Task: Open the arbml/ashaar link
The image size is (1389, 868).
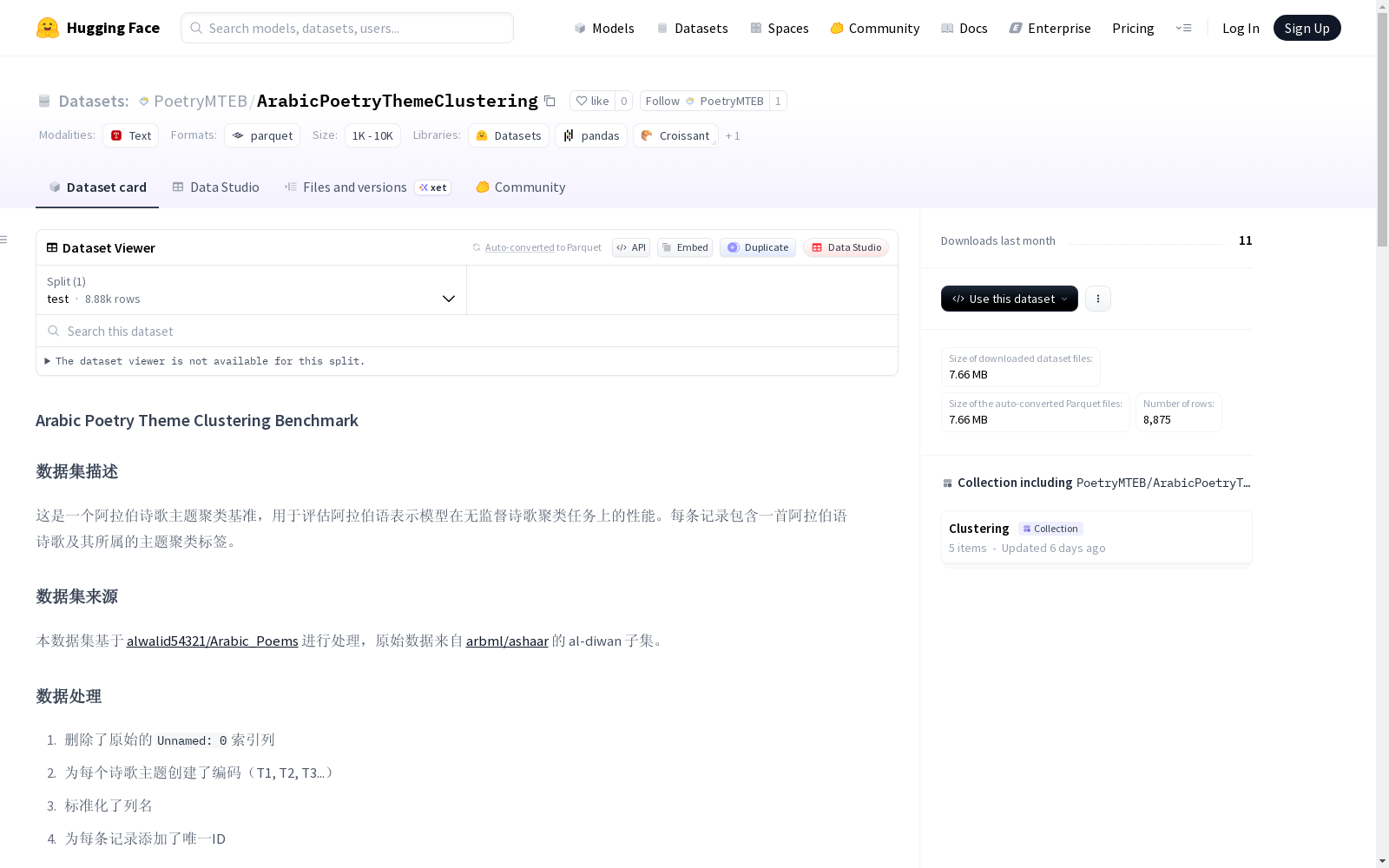Action: pos(507,641)
